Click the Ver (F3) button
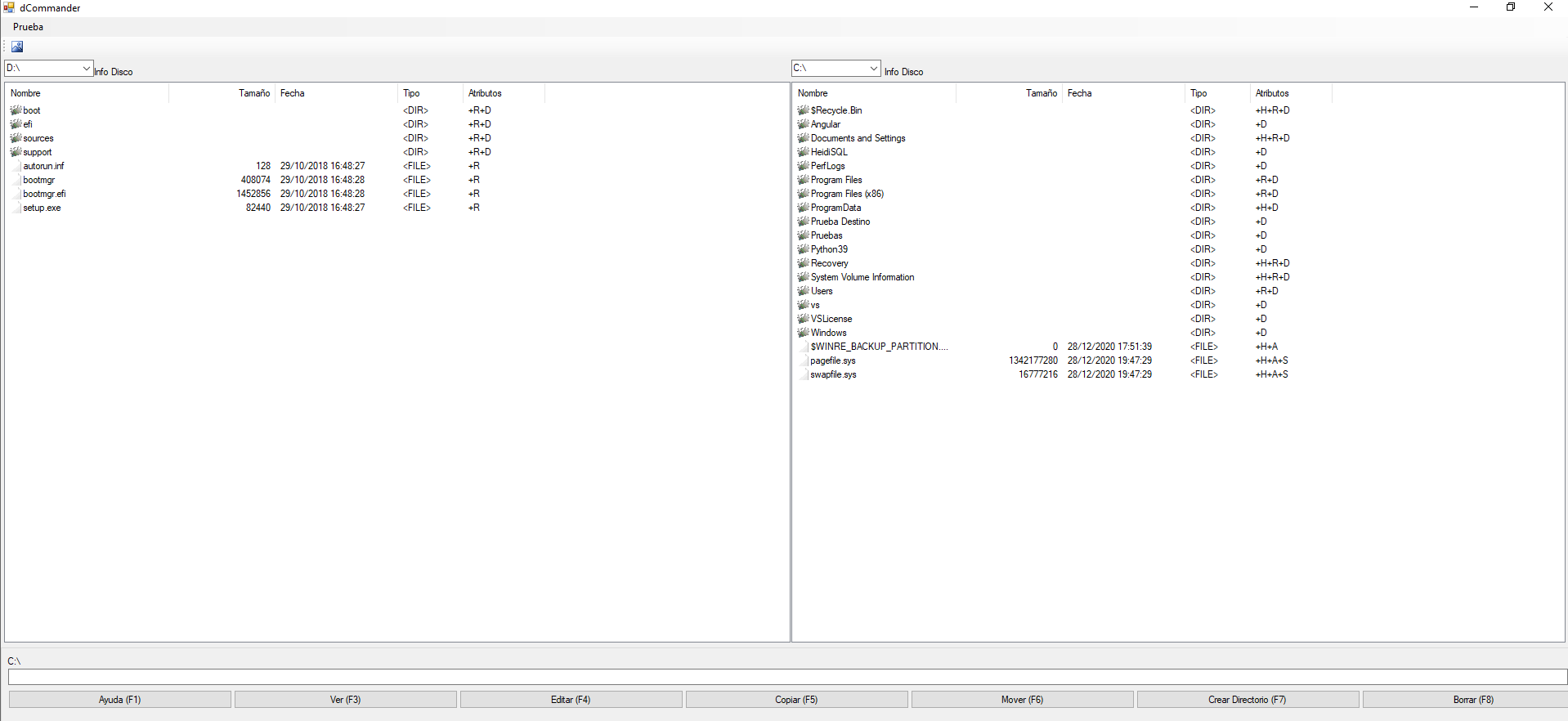1568x721 pixels. (345, 700)
